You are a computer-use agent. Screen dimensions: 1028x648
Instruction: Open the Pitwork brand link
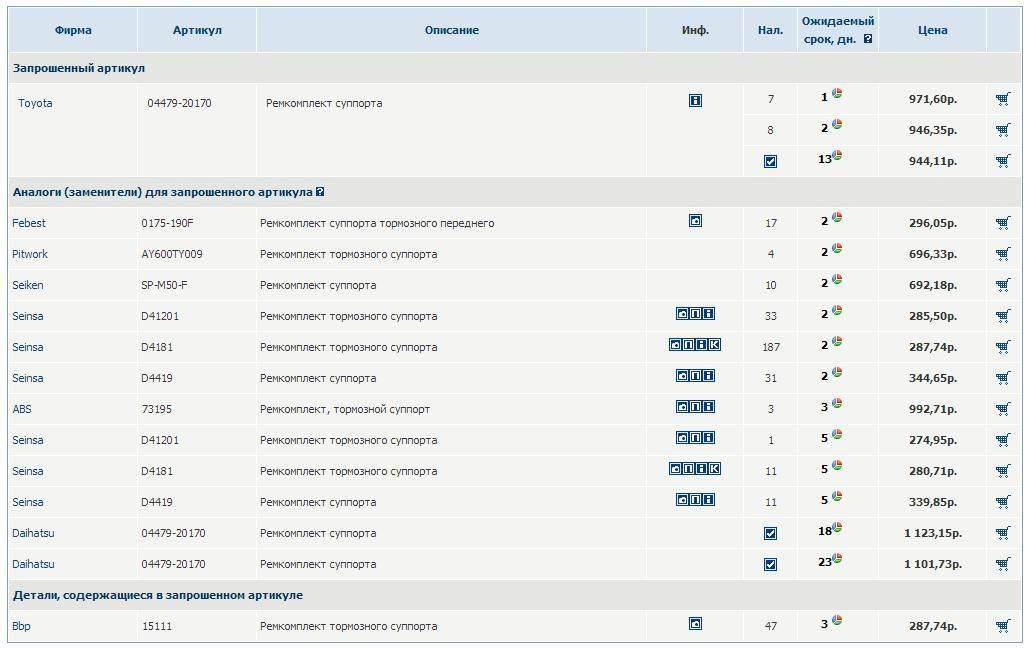coord(30,254)
